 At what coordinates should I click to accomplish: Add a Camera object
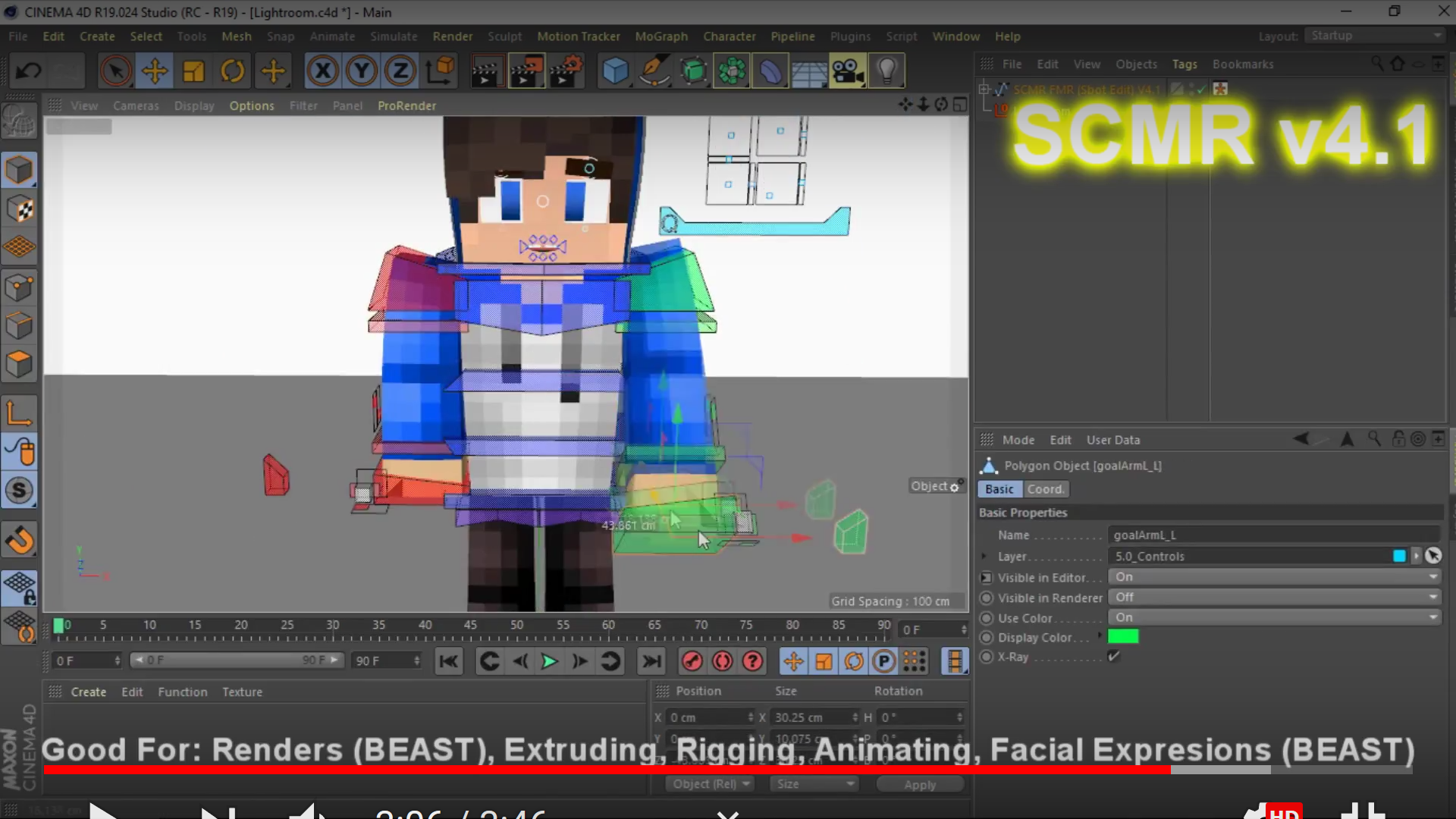pyautogui.click(x=848, y=71)
